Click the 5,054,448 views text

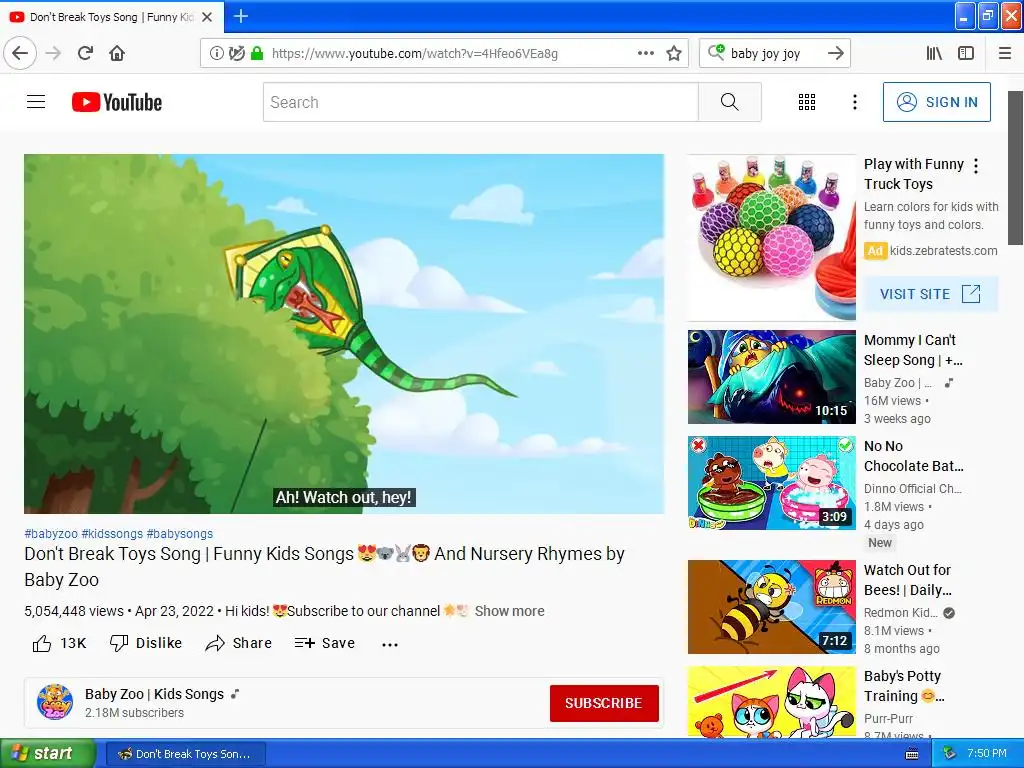(x=74, y=611)
